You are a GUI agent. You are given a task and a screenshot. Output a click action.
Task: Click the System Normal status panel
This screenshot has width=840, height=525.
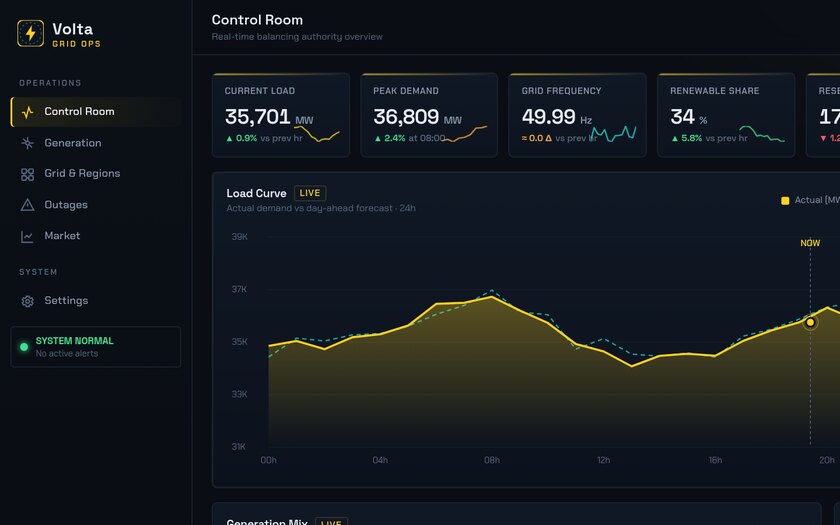coord(96,347)
